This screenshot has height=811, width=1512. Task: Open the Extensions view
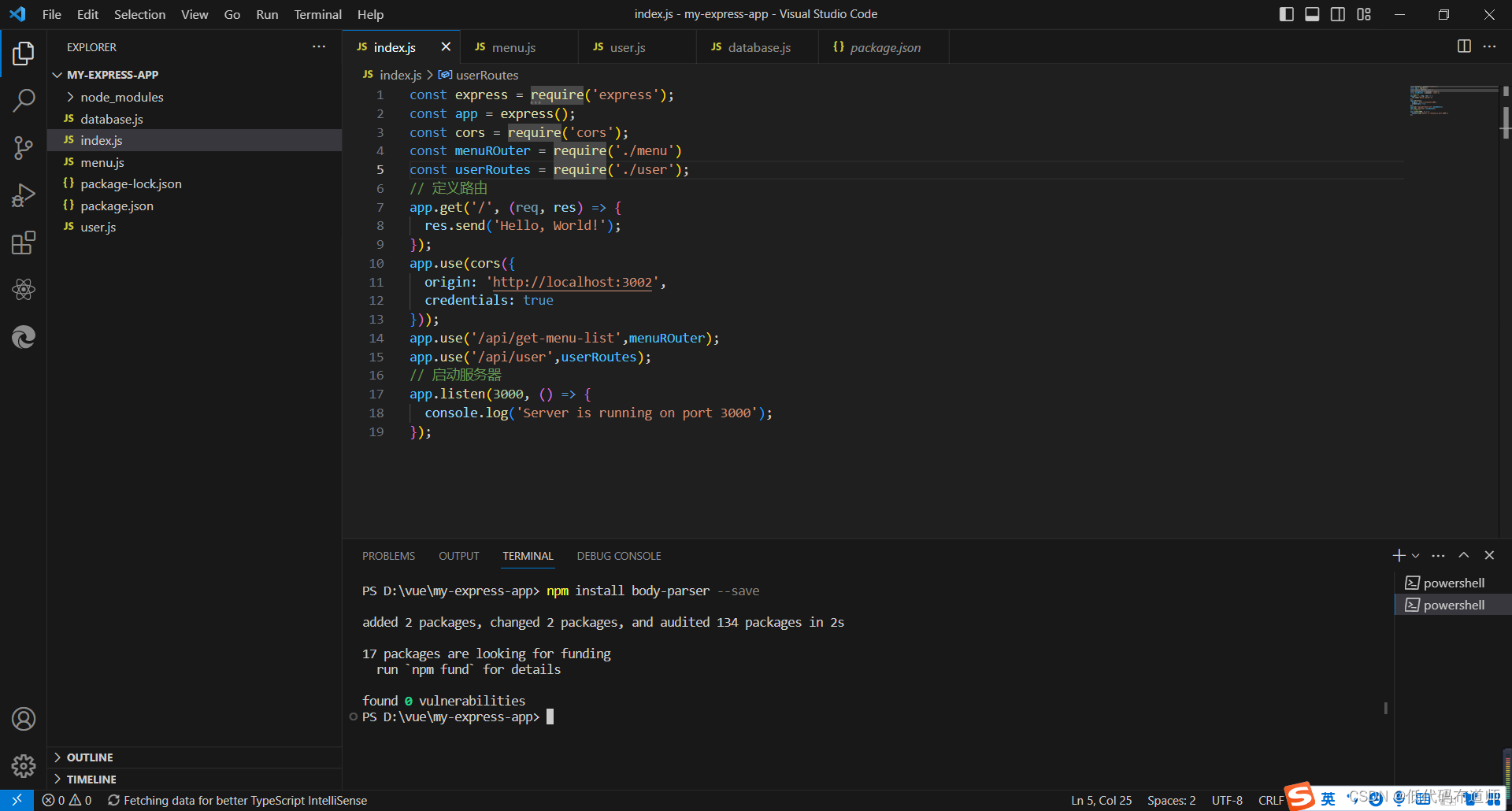[23, 243]
